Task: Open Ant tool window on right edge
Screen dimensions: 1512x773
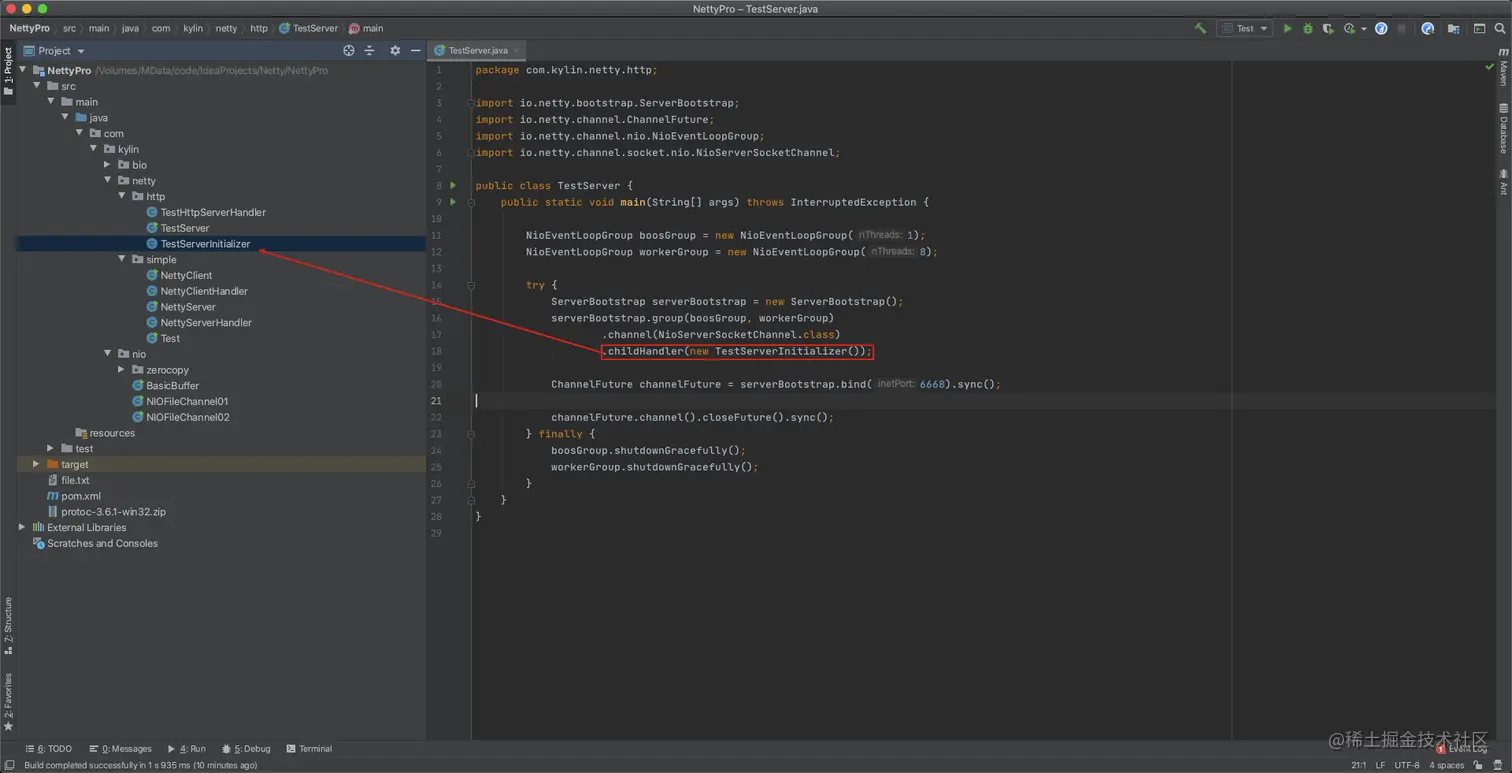Action: (x=1503, y=181)
